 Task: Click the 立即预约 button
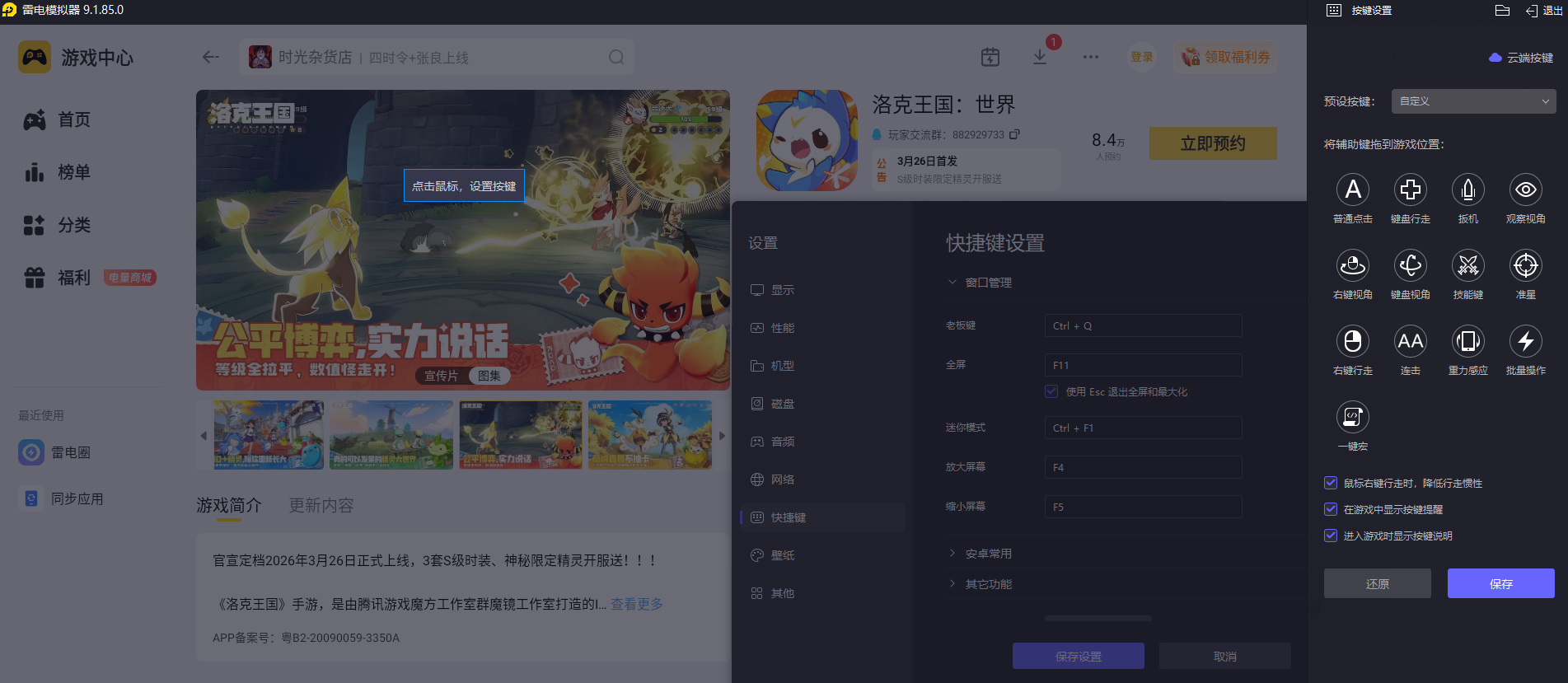pos(1213,143)
